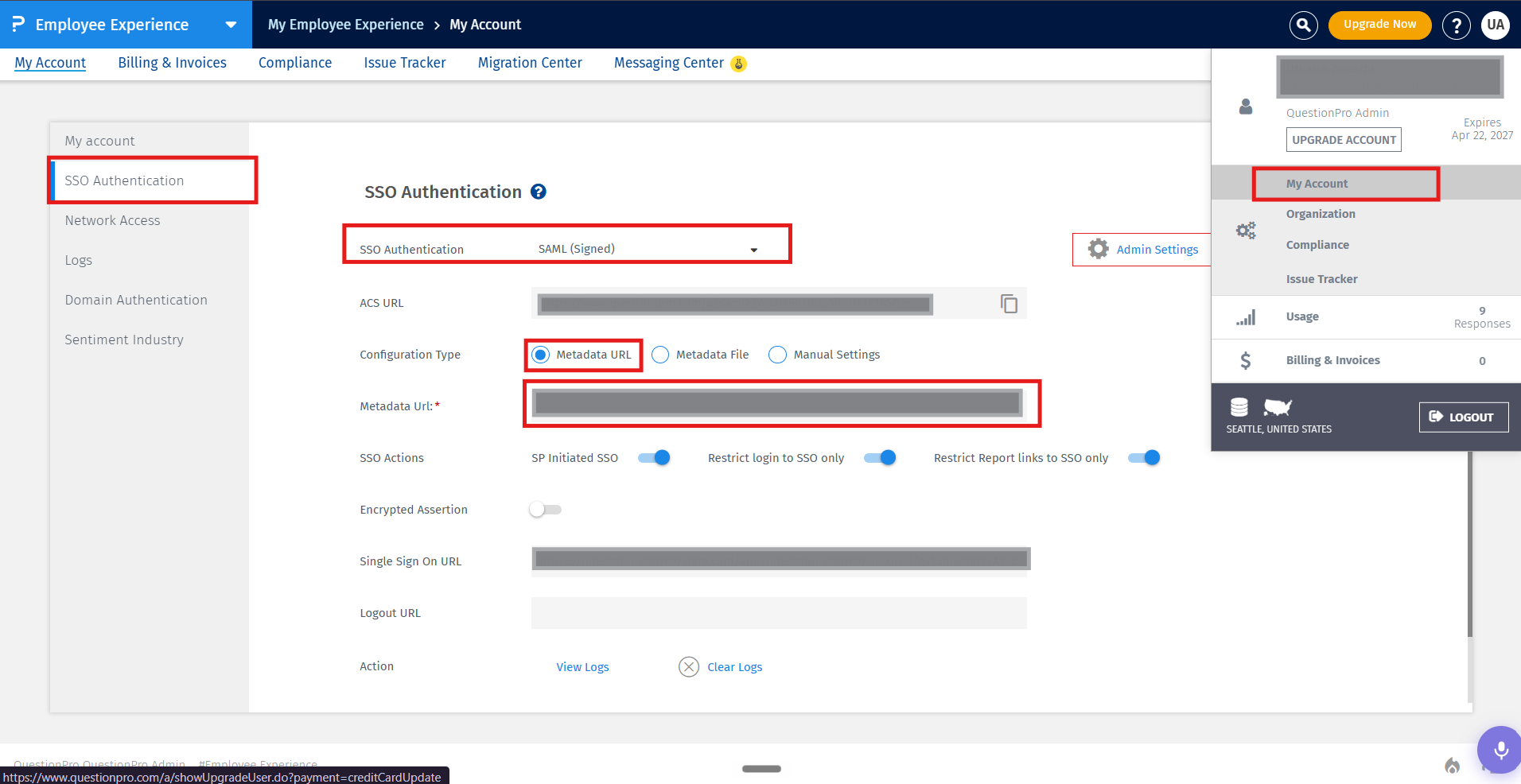Click the microphone voice button
Screen dimensions: 1521x784
[x=1500, y=750]
